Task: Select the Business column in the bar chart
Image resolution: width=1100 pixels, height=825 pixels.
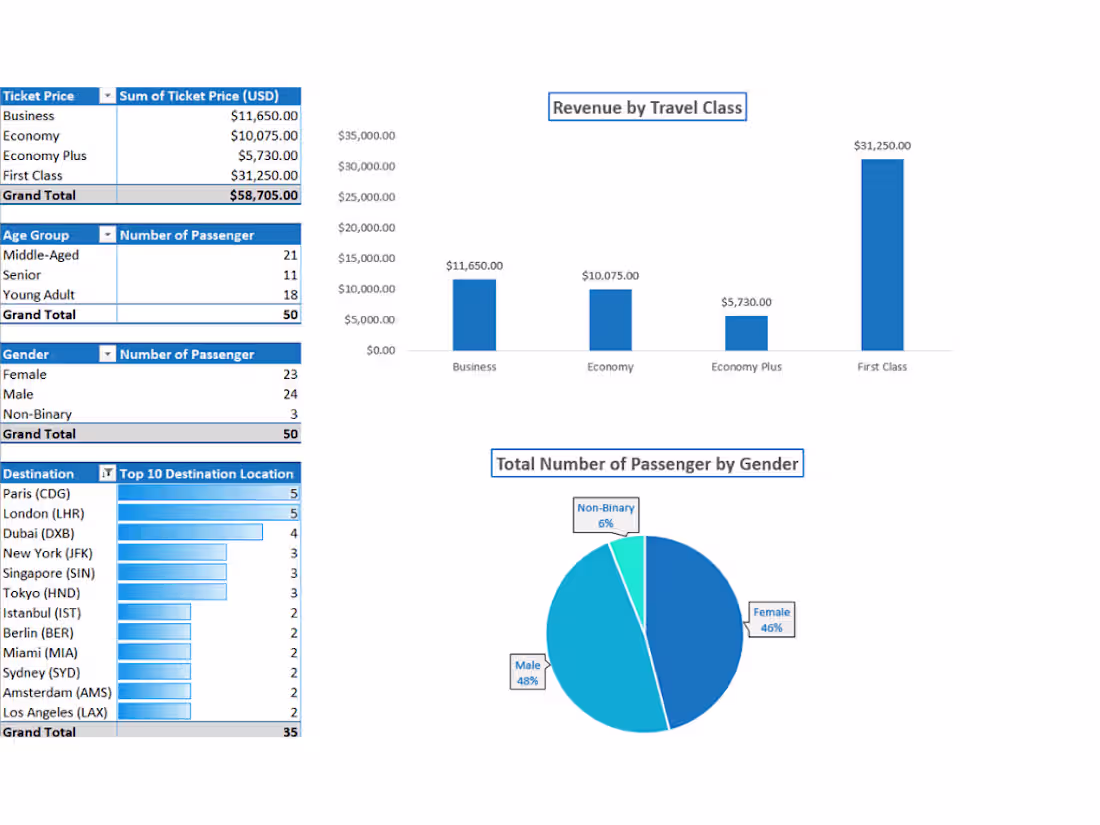Action: point(474,315)
